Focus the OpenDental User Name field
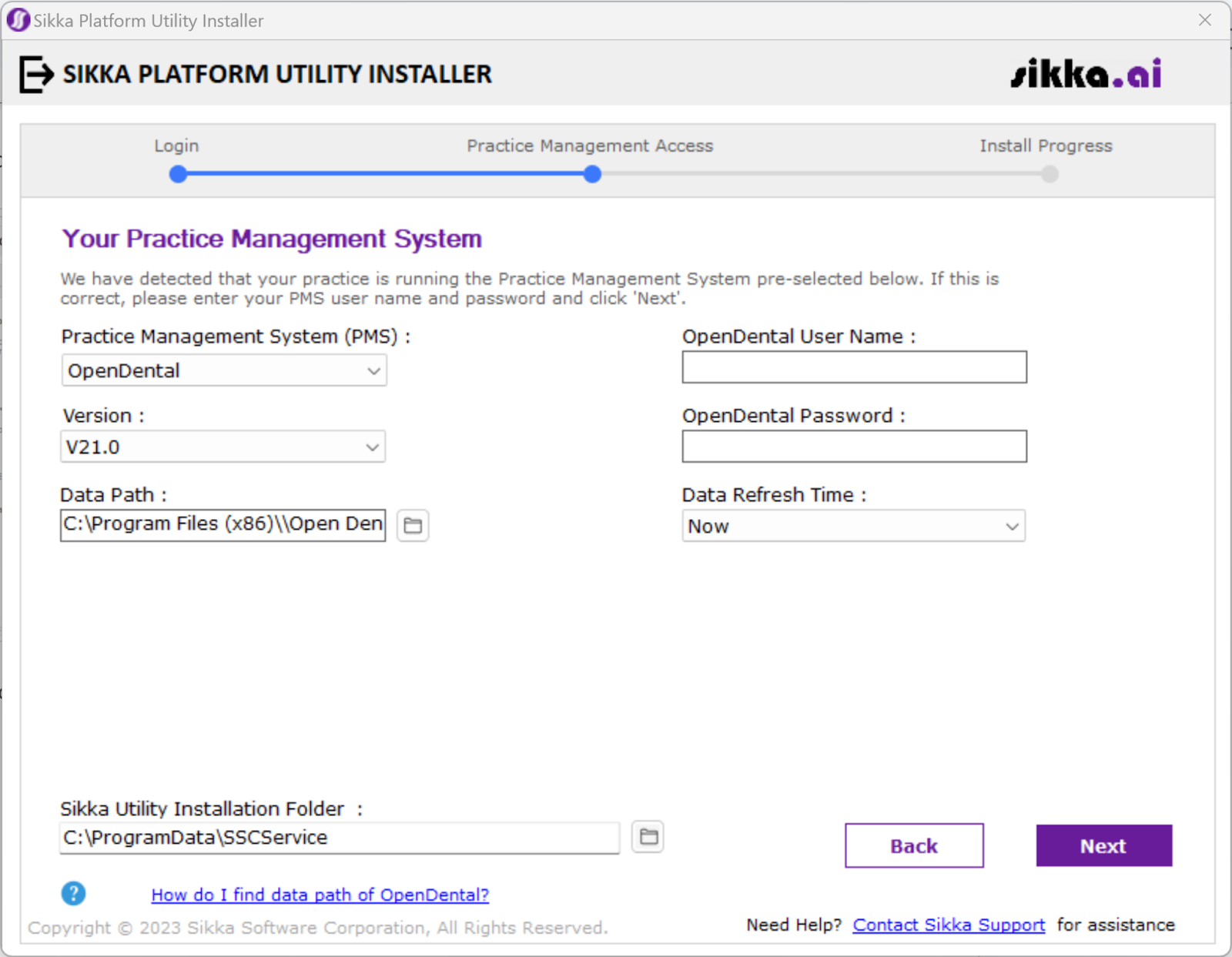The image size is (1232, 957). click(855, 367)
